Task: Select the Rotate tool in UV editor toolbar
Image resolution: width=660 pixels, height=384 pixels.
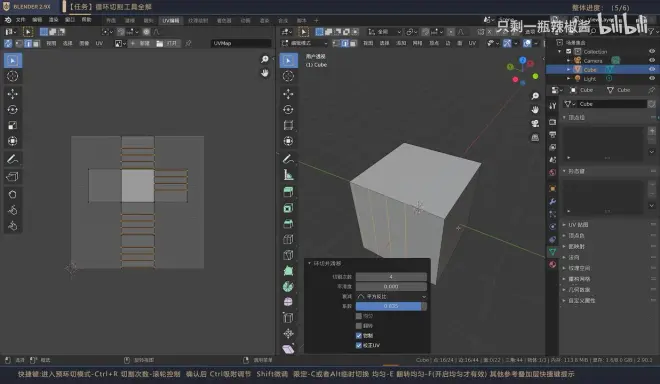Action: pyautogui.click(x=13, y=109)
